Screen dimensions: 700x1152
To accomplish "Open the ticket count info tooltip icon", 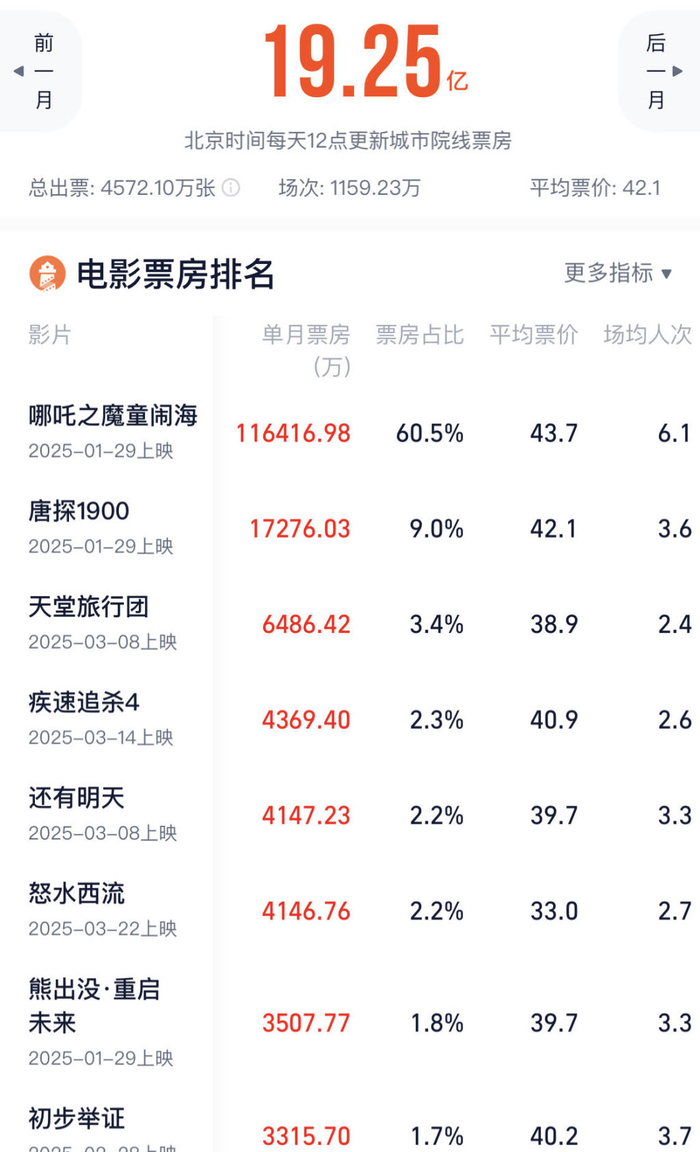I will 231,187.
